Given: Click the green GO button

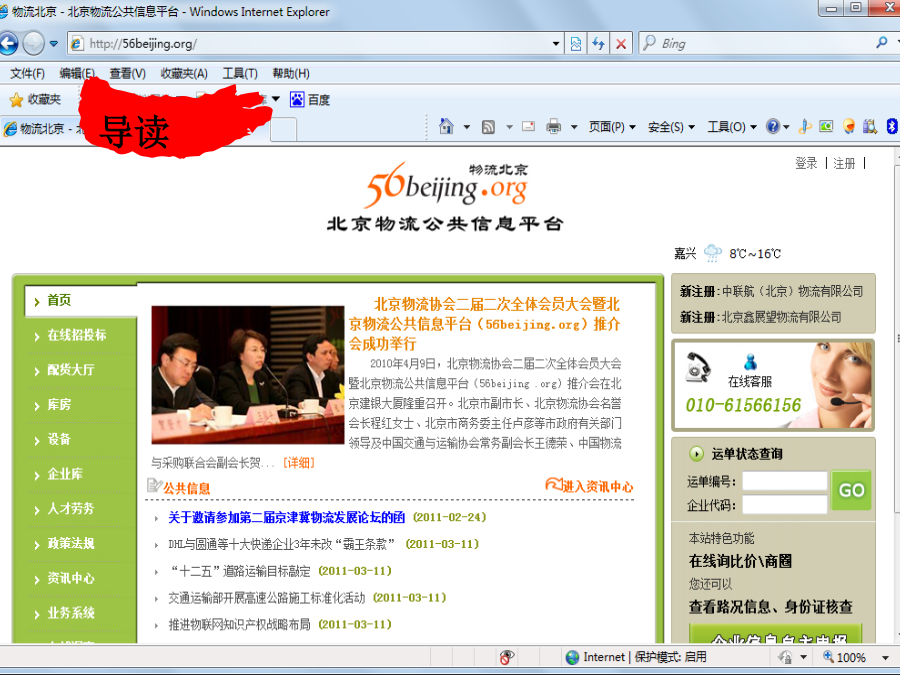Looking at the screenshot, I should click(x=851, y=490).
